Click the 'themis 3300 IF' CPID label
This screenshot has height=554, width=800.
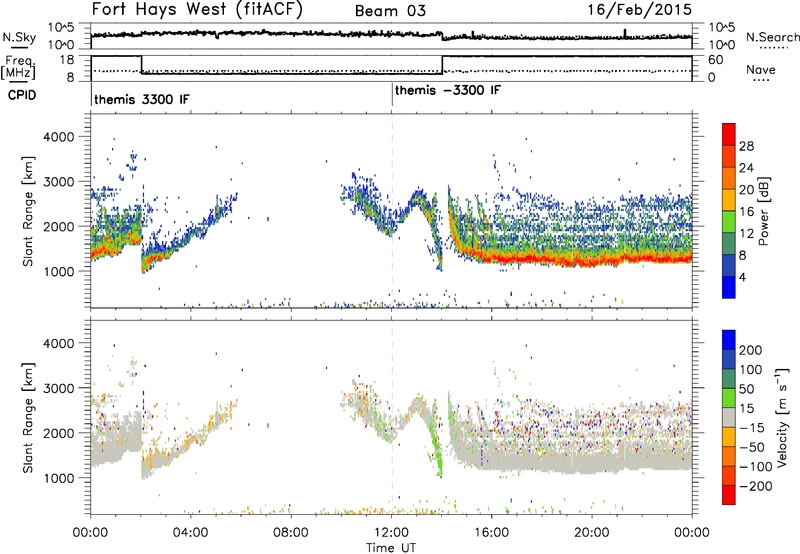pyautogui.click(x=142, y=99)
